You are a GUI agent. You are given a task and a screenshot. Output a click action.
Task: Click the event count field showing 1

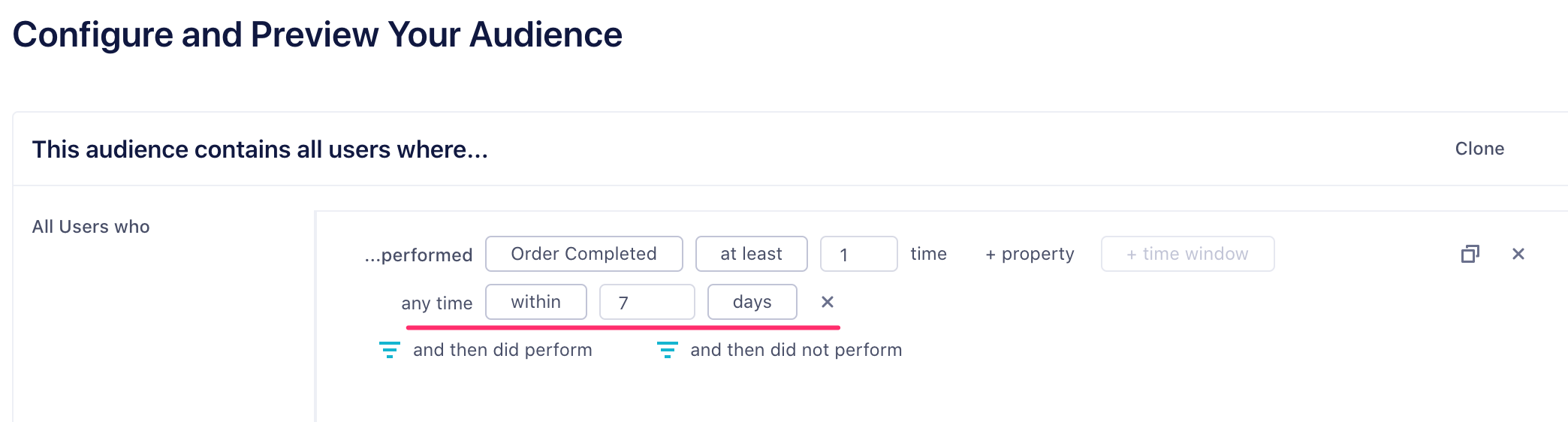[858, 255]
